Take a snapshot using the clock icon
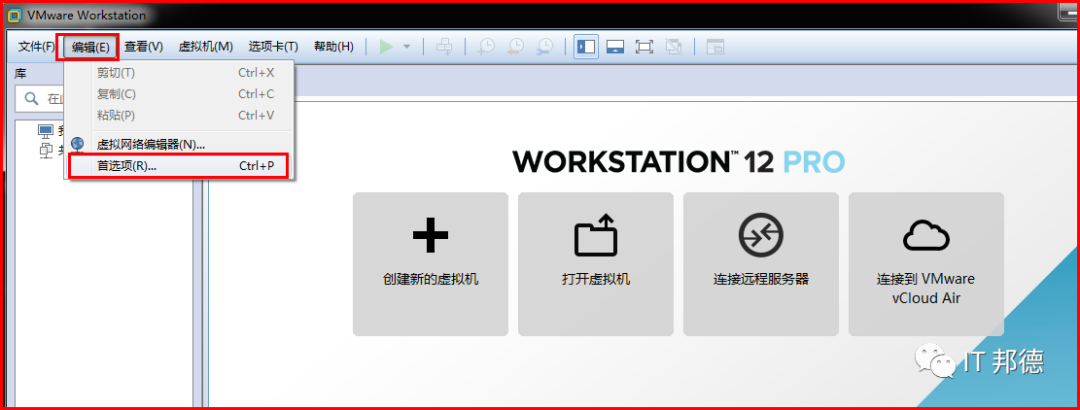This screenshot has width=1080, height=410. click(x=486, y=47)
